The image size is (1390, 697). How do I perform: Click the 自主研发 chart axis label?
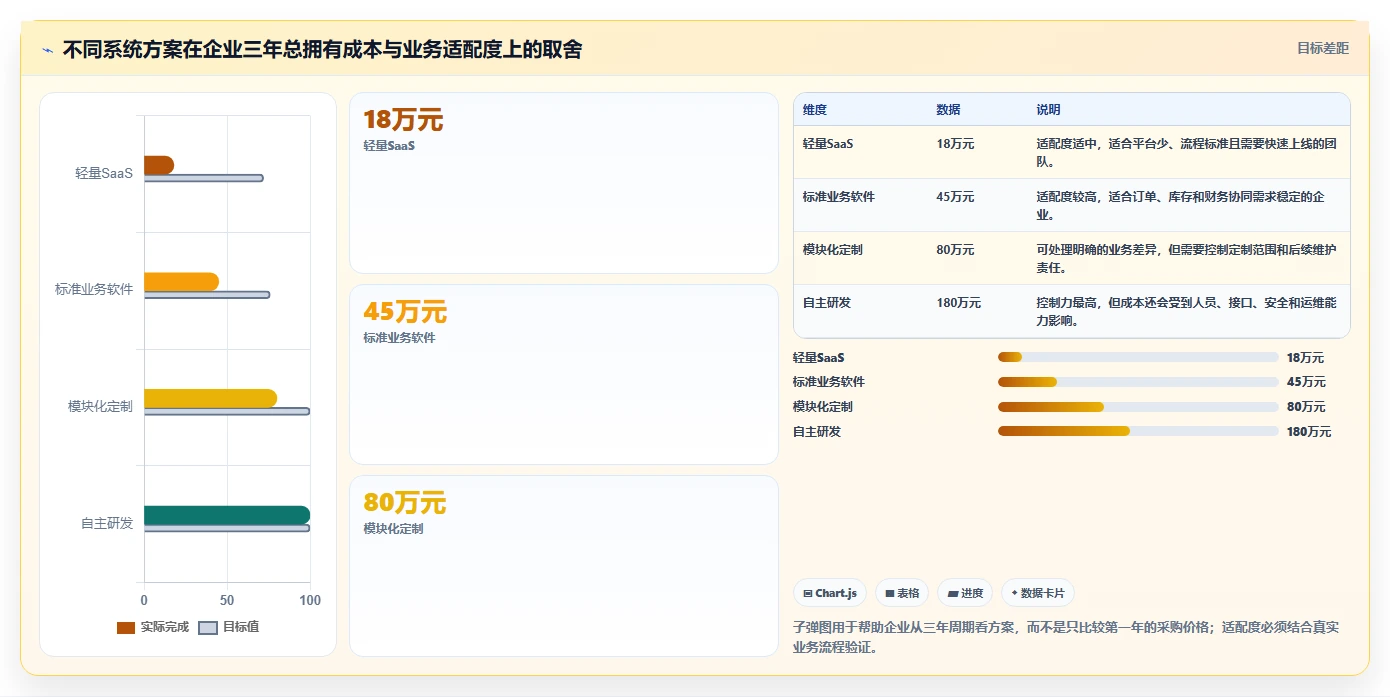[107, 523]
